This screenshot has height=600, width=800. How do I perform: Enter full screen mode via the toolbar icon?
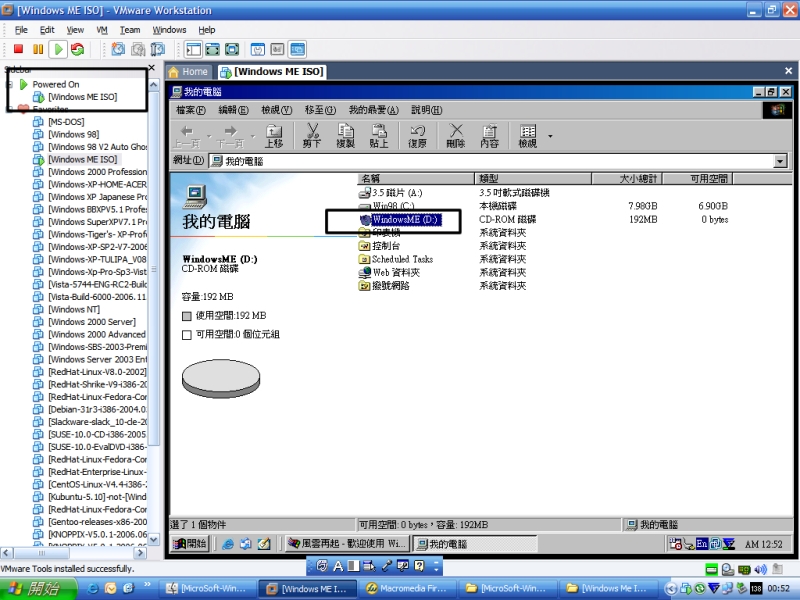click(x=232, y=49)
